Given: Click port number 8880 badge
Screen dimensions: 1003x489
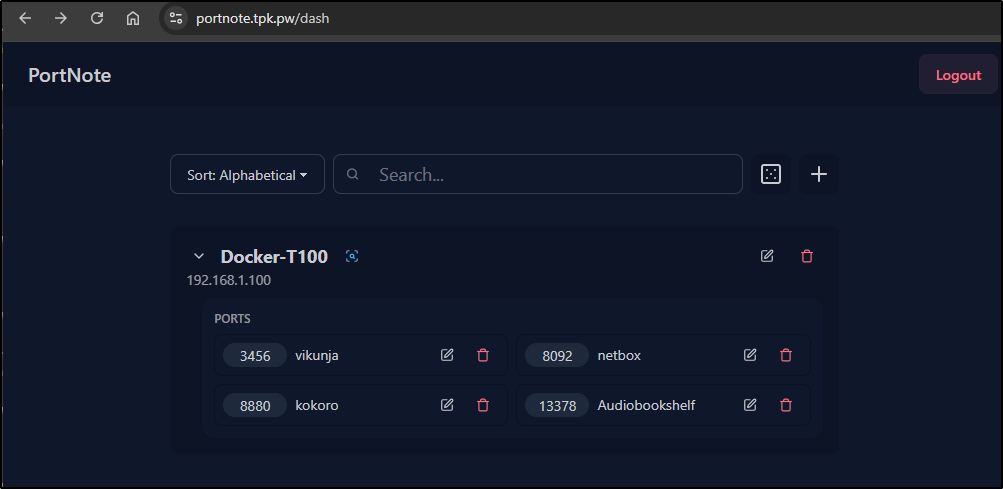Looking at the screenshot, I should 255,405.
